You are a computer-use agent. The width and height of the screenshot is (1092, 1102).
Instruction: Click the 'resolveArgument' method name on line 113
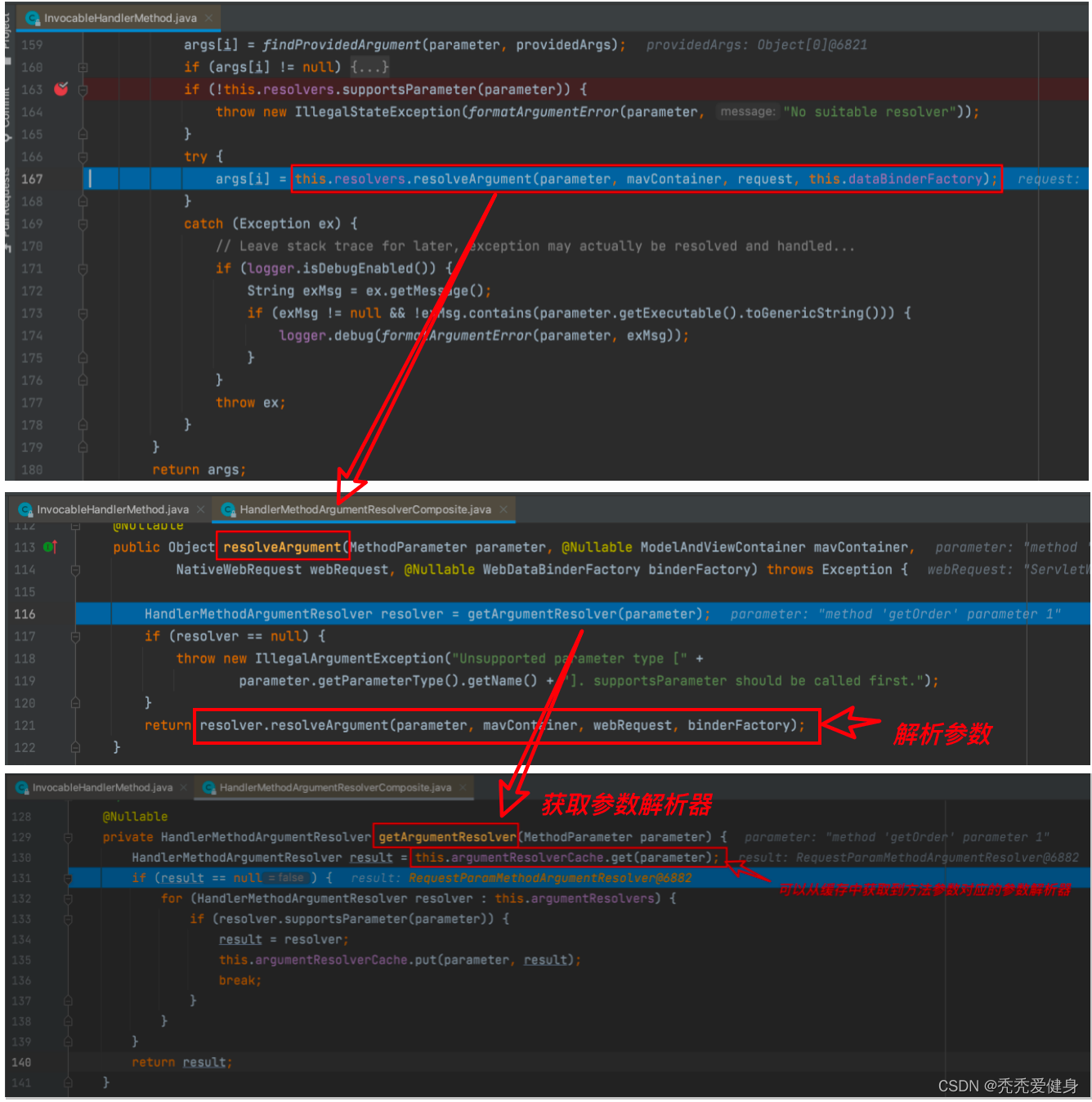pos(282,547)
